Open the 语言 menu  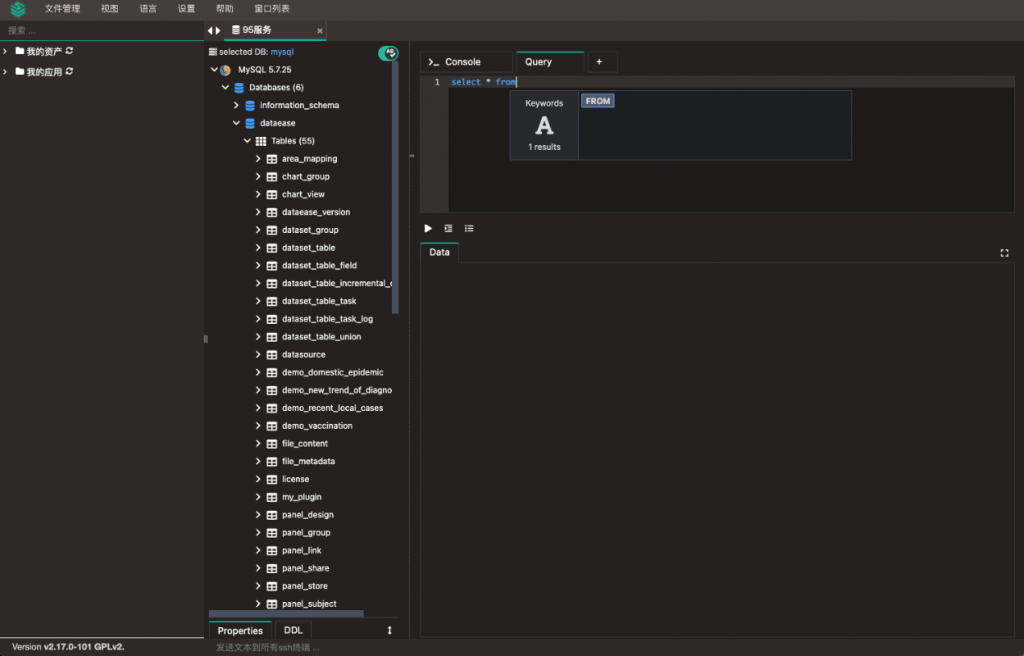click(x=148, y=8)
